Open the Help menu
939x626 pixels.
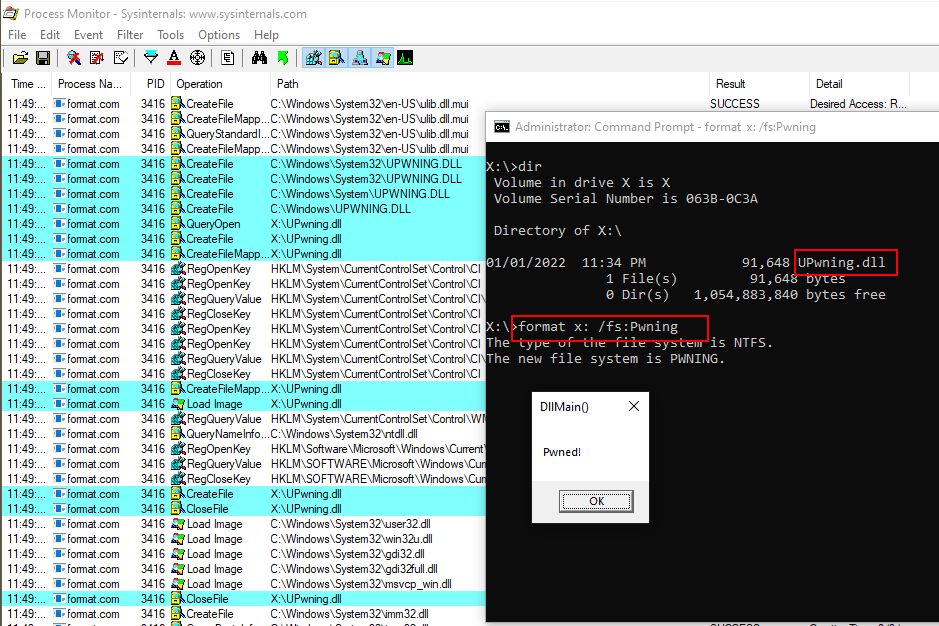coord(266,35)
